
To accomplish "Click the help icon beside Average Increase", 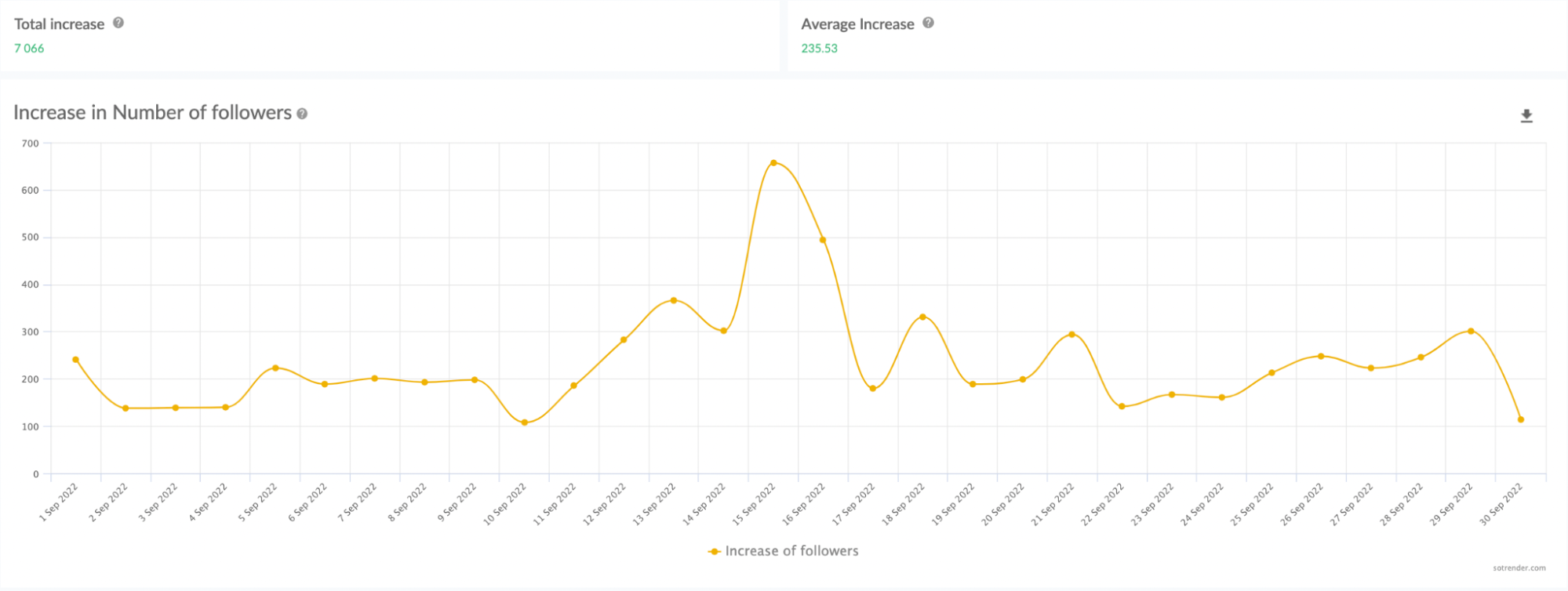I will point(928,23).
